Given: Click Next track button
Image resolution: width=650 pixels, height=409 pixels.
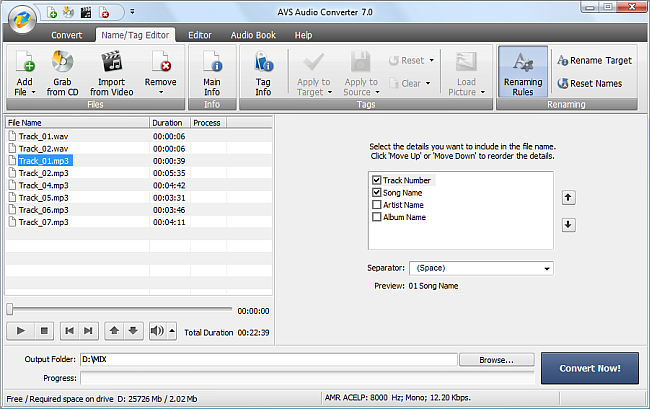Looking at the screenshot, I should pyautogui.click(x=88, y=331).
